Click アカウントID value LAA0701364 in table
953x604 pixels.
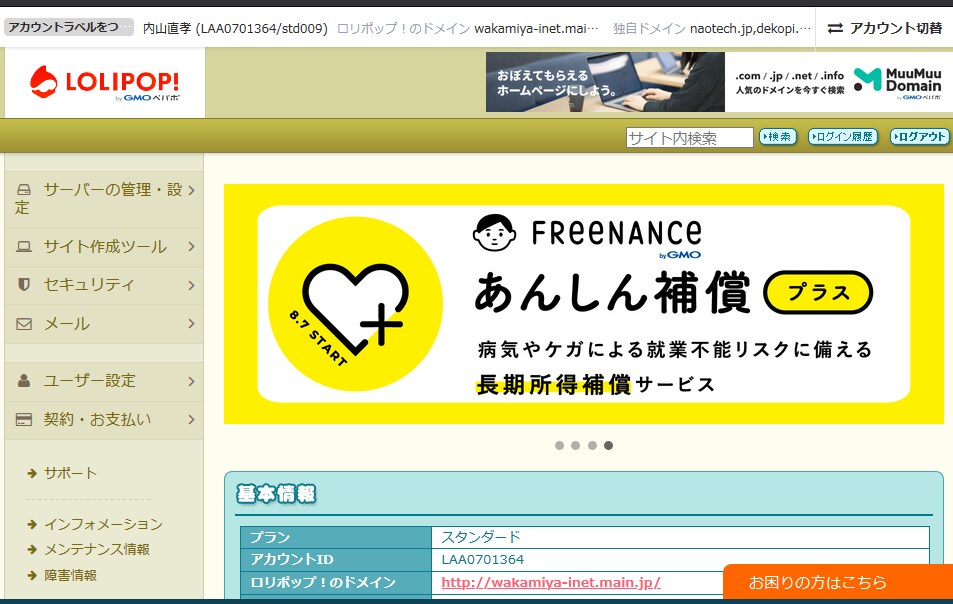click(483, 560)
